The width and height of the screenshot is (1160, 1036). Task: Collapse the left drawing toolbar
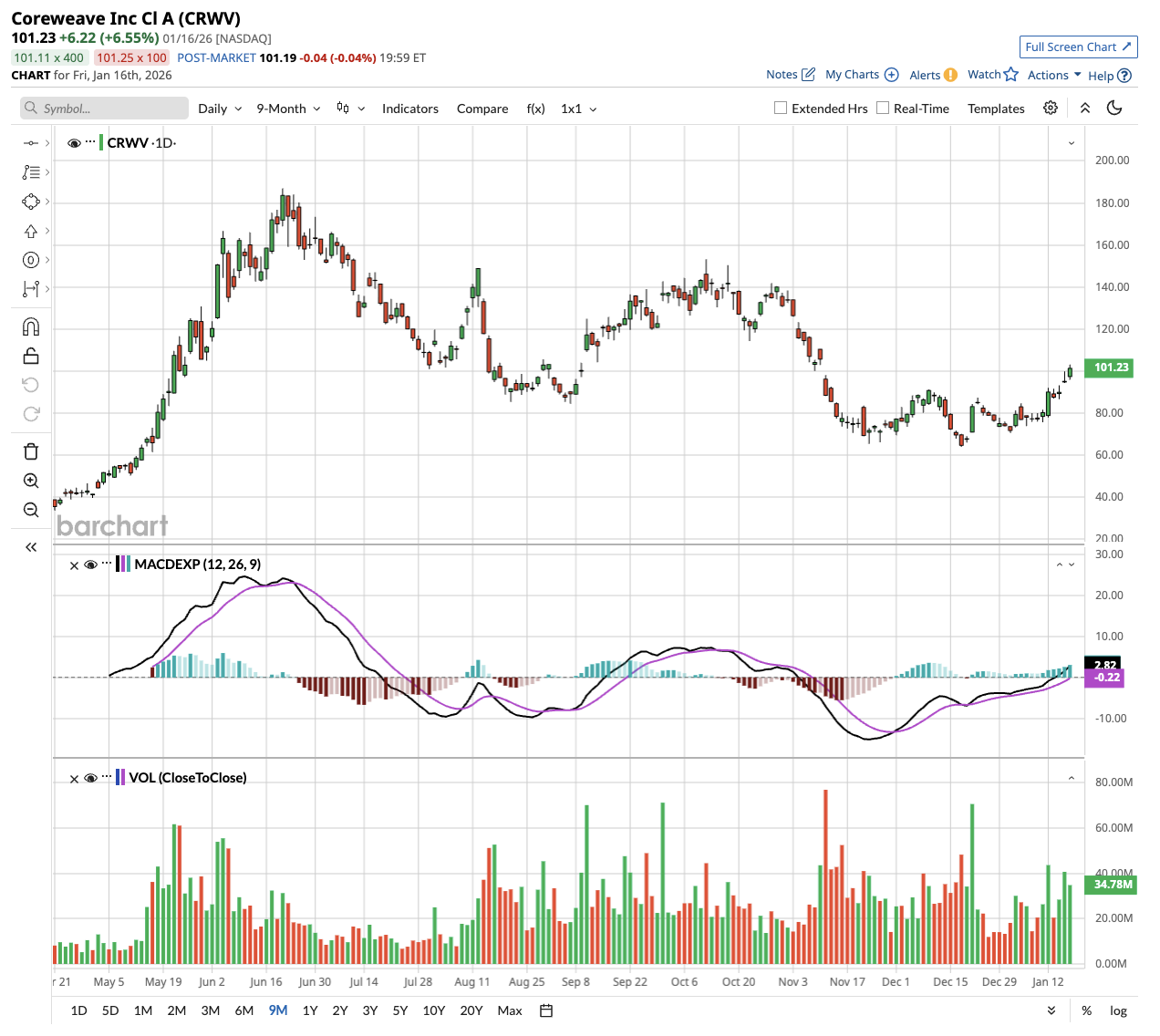31,547
